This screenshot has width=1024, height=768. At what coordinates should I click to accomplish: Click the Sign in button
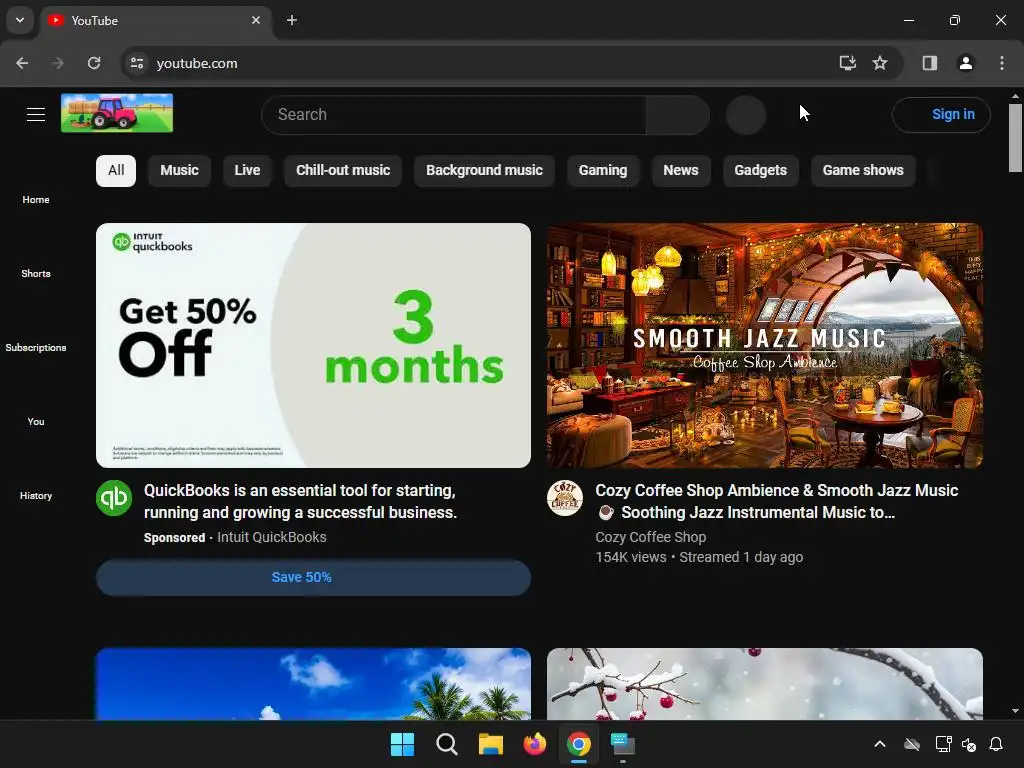[941, 115]
